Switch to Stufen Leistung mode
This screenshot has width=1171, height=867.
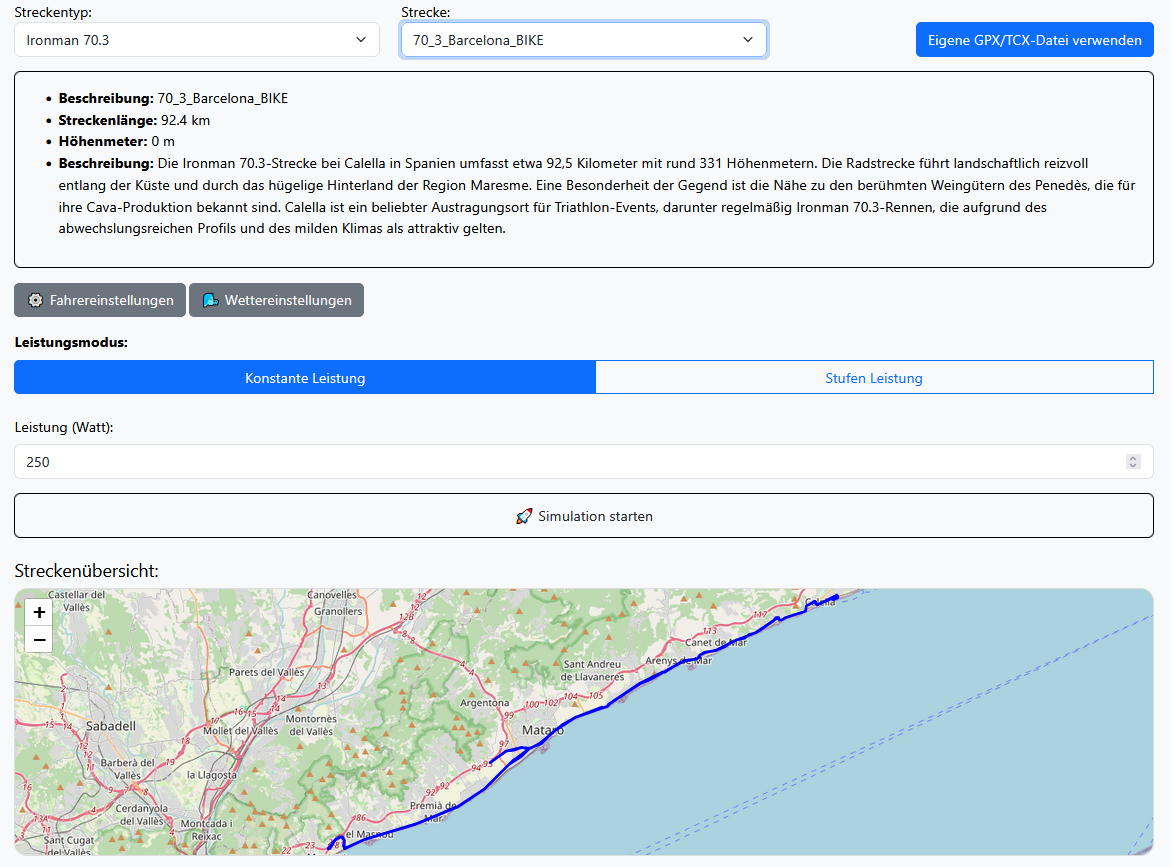[x=874, y=378]
